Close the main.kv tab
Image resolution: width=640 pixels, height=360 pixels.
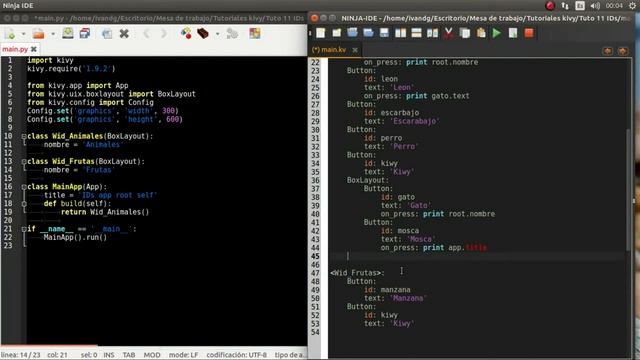pos(355,50)
